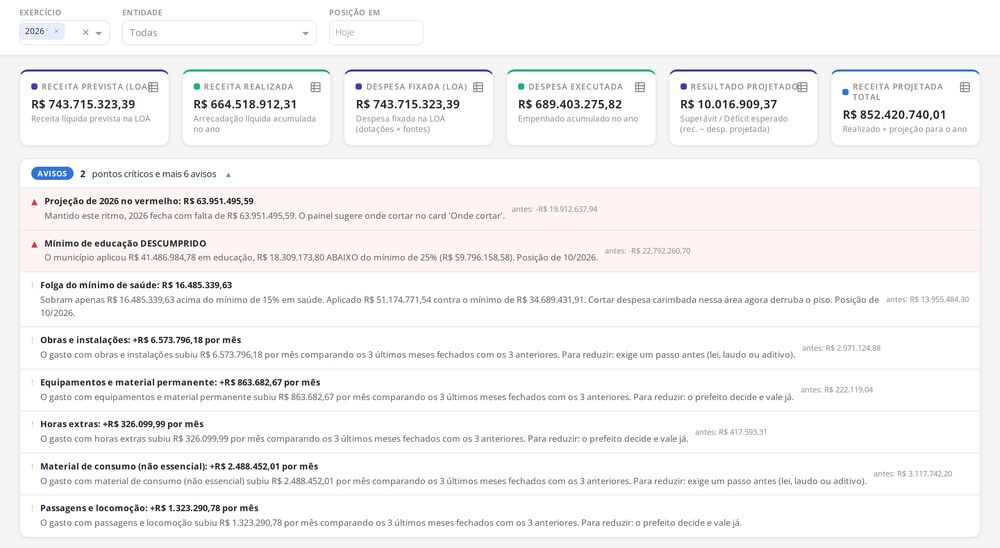Click 'antes: R$ 417.593,31' note
The width and height of the screenshot is (1000, 548).
(731, 432)
